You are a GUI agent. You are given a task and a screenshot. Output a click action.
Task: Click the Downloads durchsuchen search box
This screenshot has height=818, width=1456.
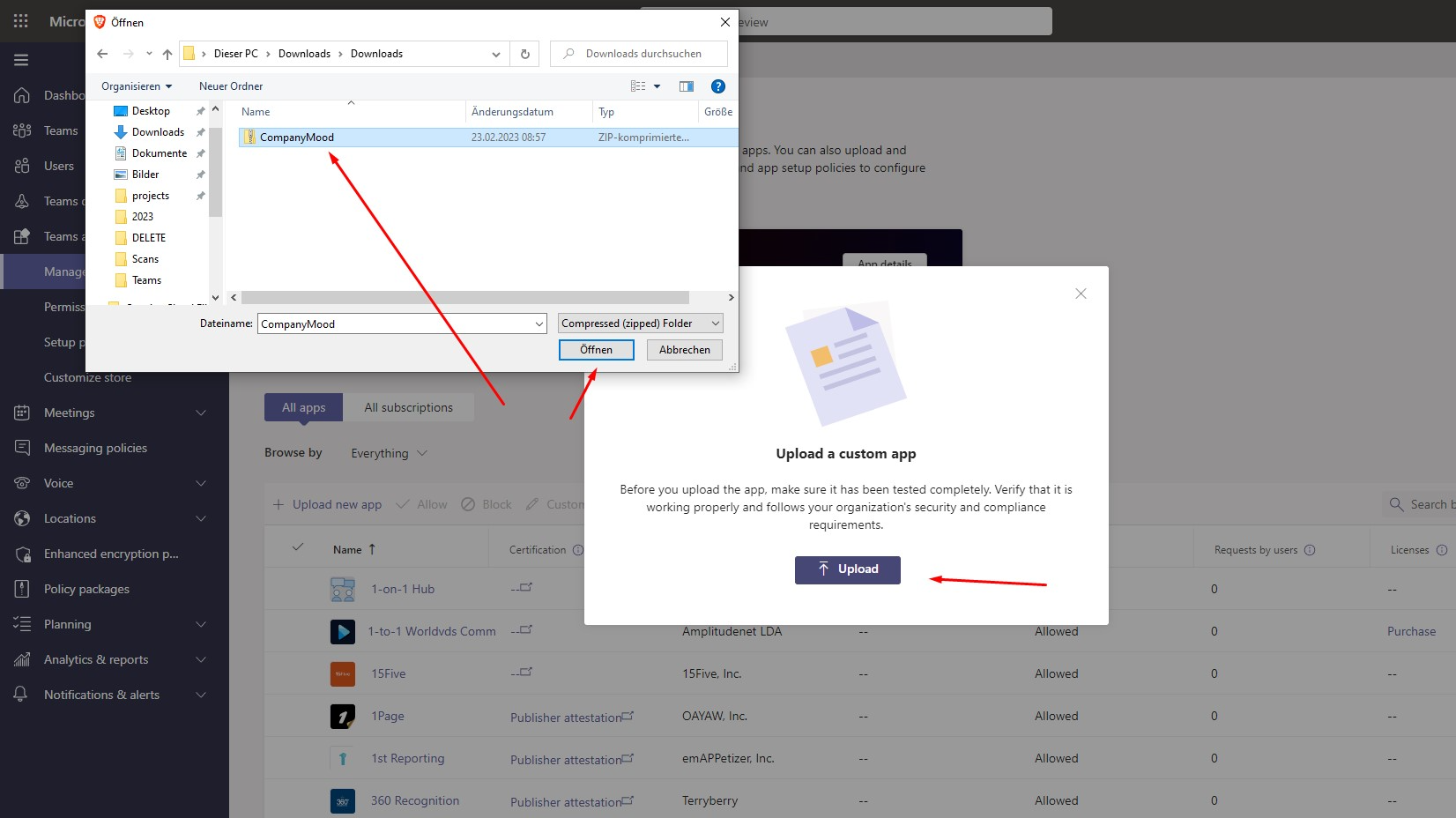(x=639, y=54)
